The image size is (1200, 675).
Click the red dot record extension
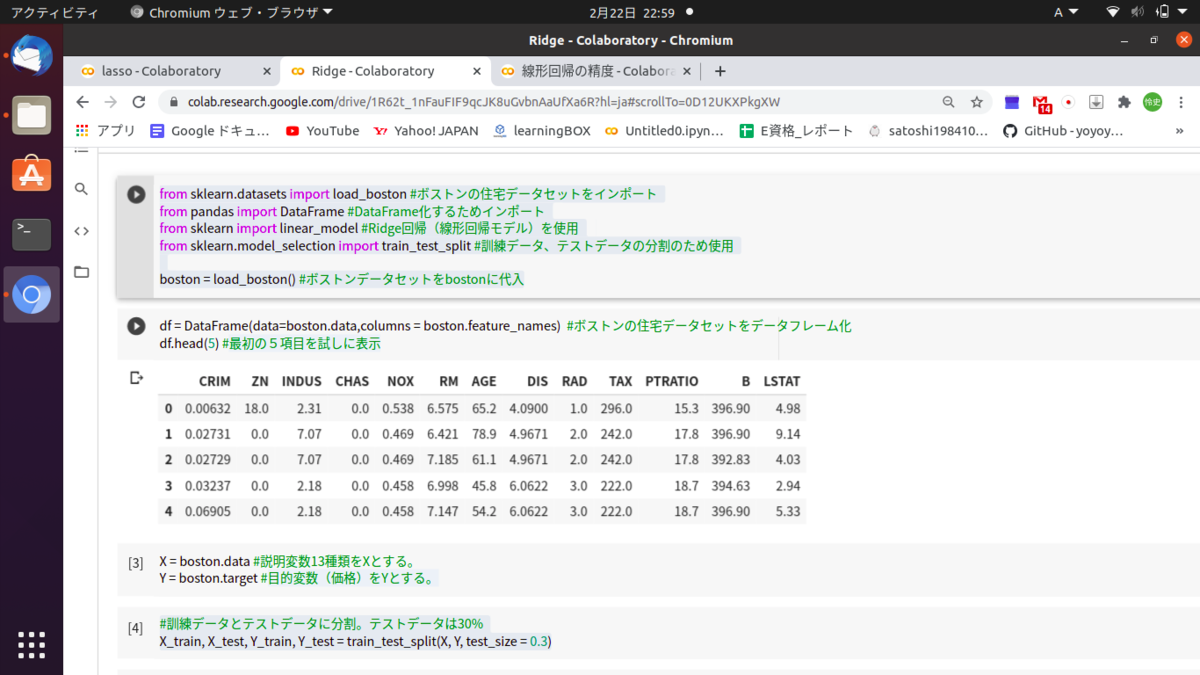point(1068,102)
